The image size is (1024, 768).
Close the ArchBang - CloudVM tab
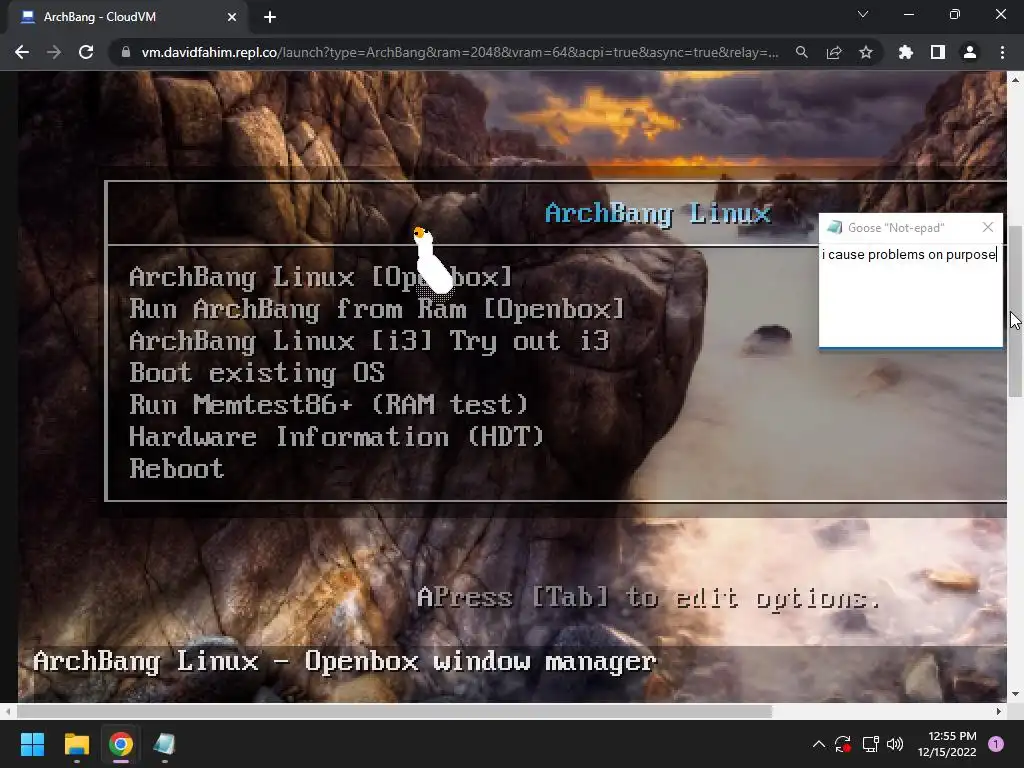pos(232,17)
